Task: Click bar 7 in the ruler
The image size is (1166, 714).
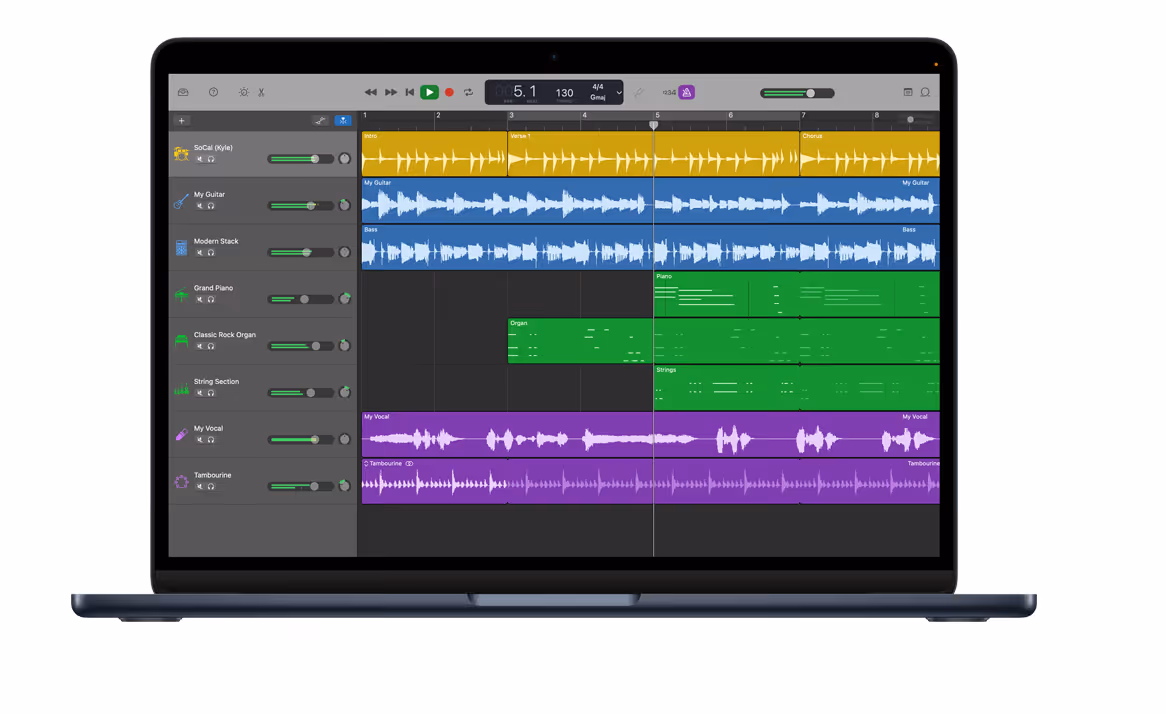Action: (803, 115)
